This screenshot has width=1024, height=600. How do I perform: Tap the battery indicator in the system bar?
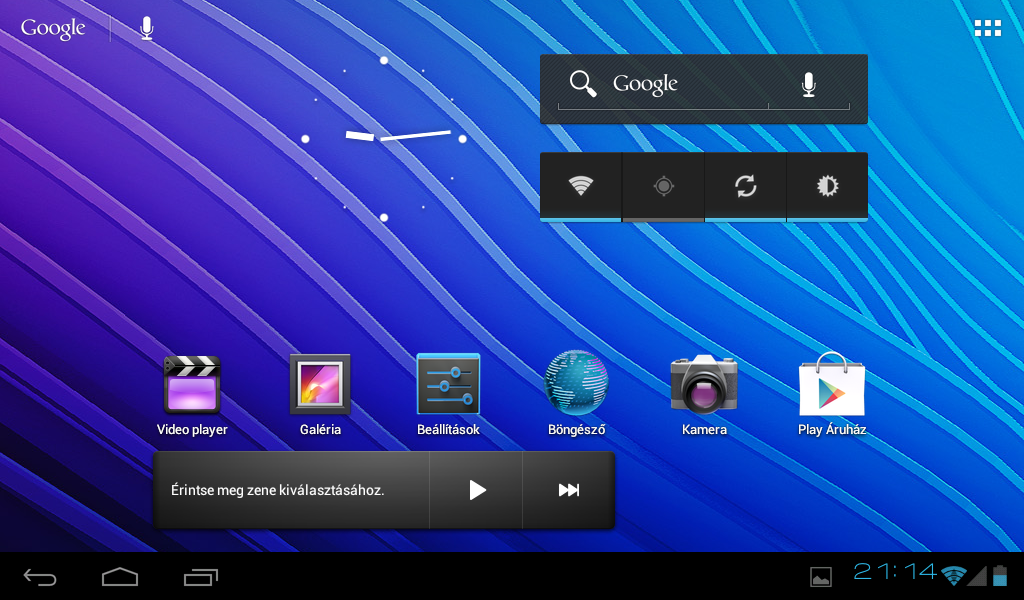point(1000,575)
